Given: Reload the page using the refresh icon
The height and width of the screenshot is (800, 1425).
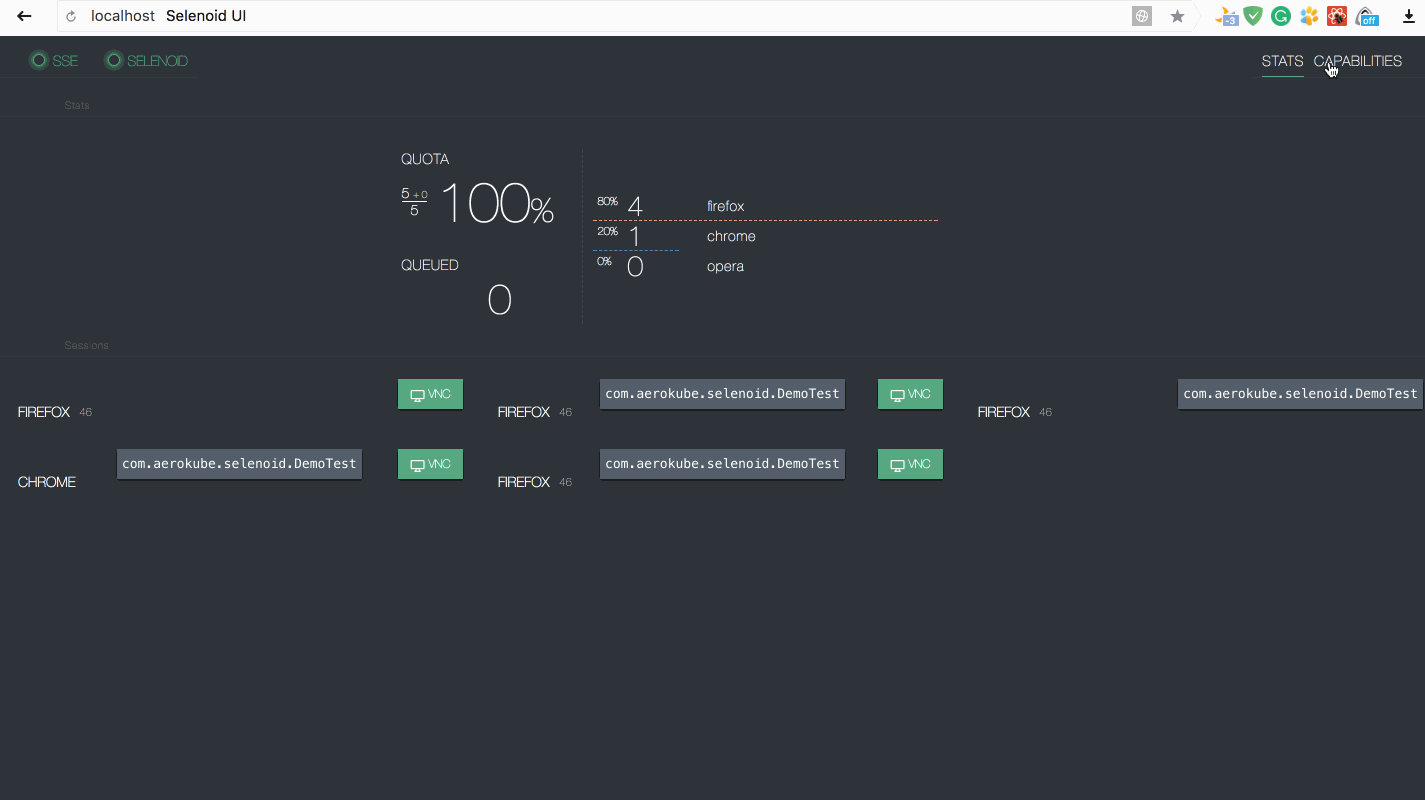Looking at the screenshot, I should (71, 17).
